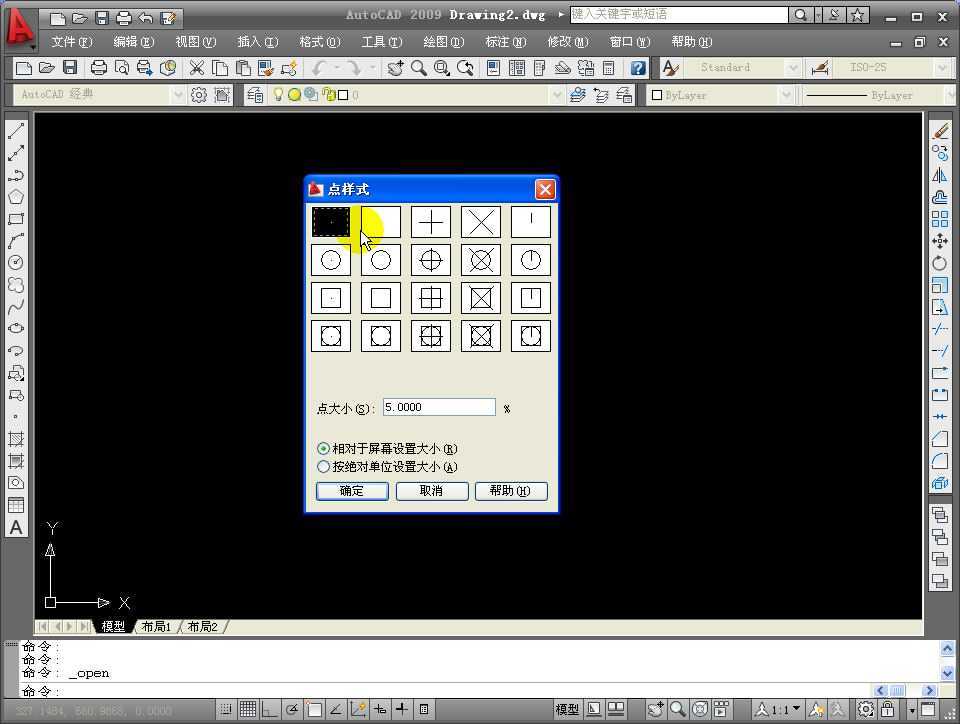Open the ISO-25 dimension style dropdown
Viewport: 960px width, 724px height.
click(x=943, y=67)
